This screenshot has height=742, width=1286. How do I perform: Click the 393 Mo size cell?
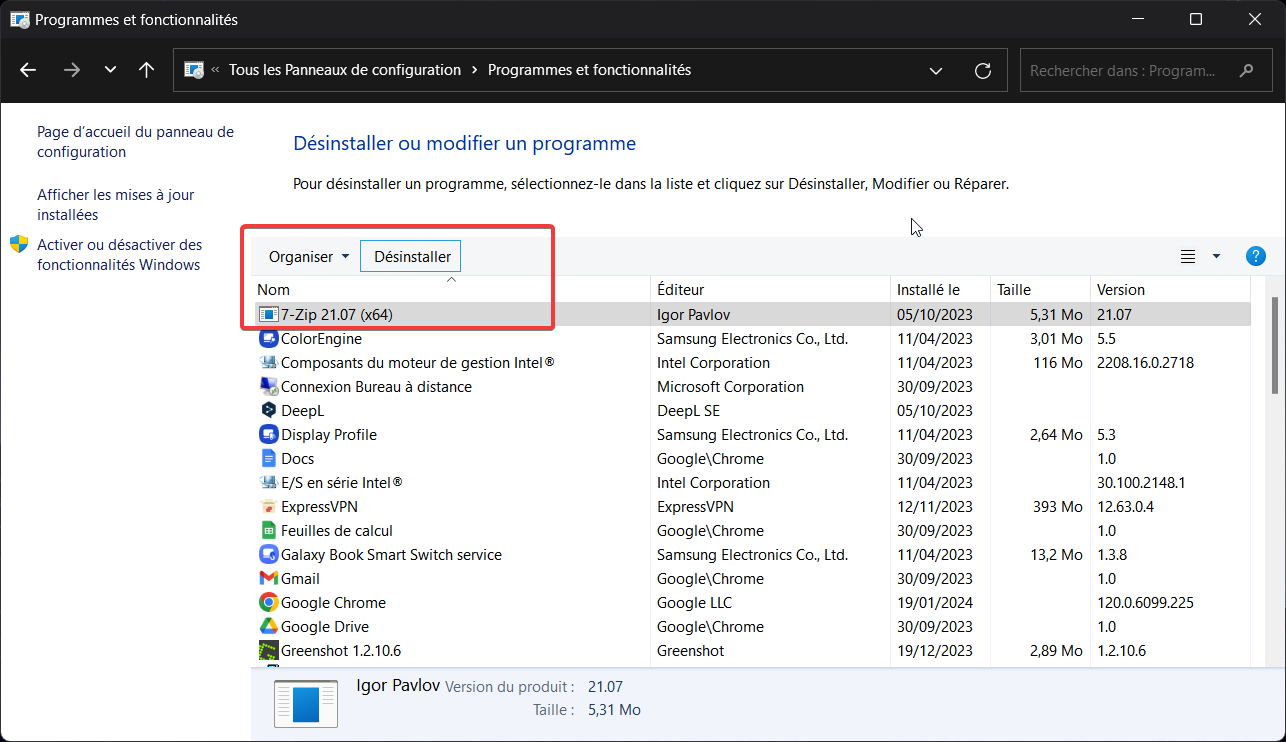coord(1058,507)
